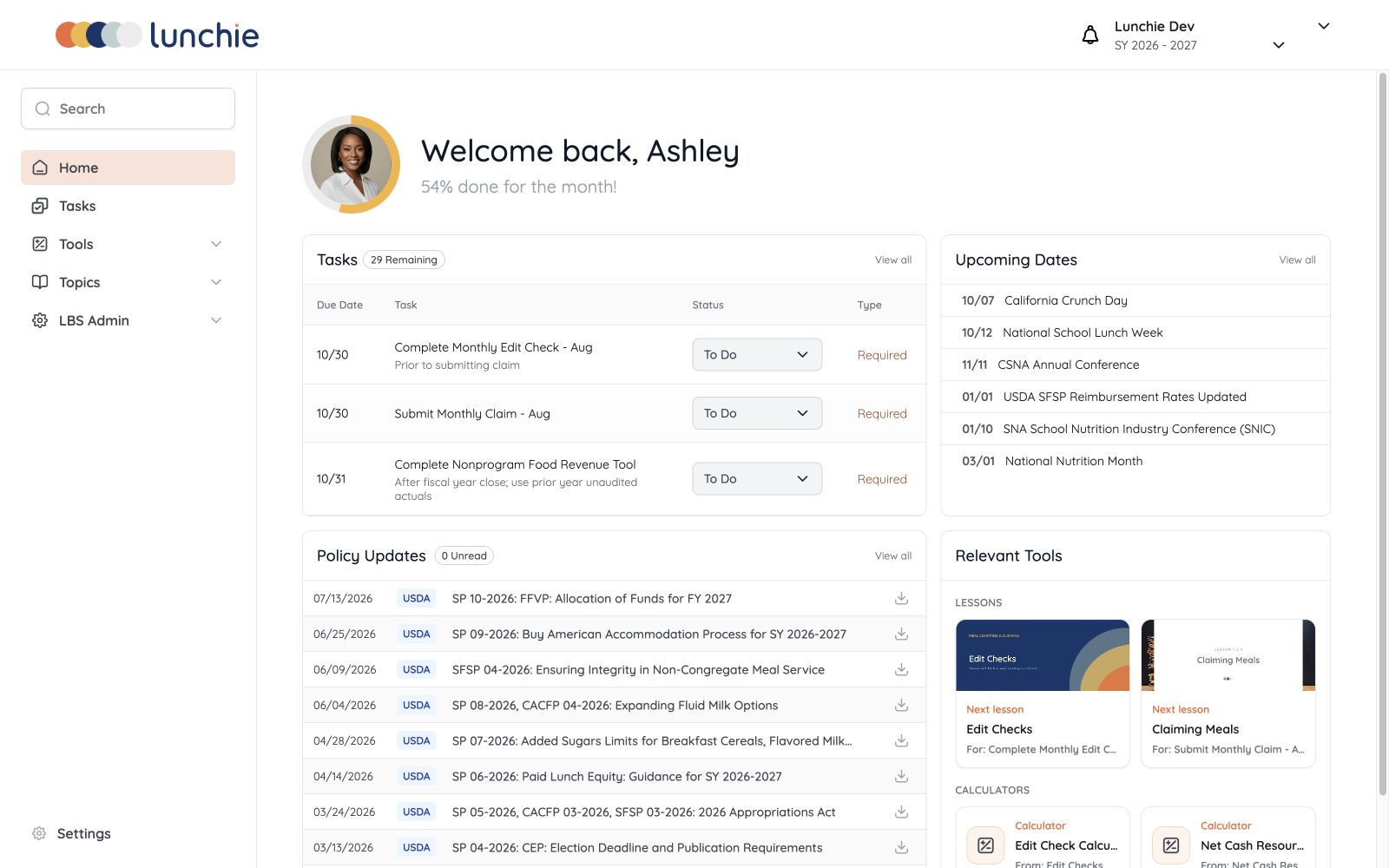Open status dropdown for Nonprogram Food Revenue Tool
The width and height of the screenshot is (1389, 868).
coord(757,478)
